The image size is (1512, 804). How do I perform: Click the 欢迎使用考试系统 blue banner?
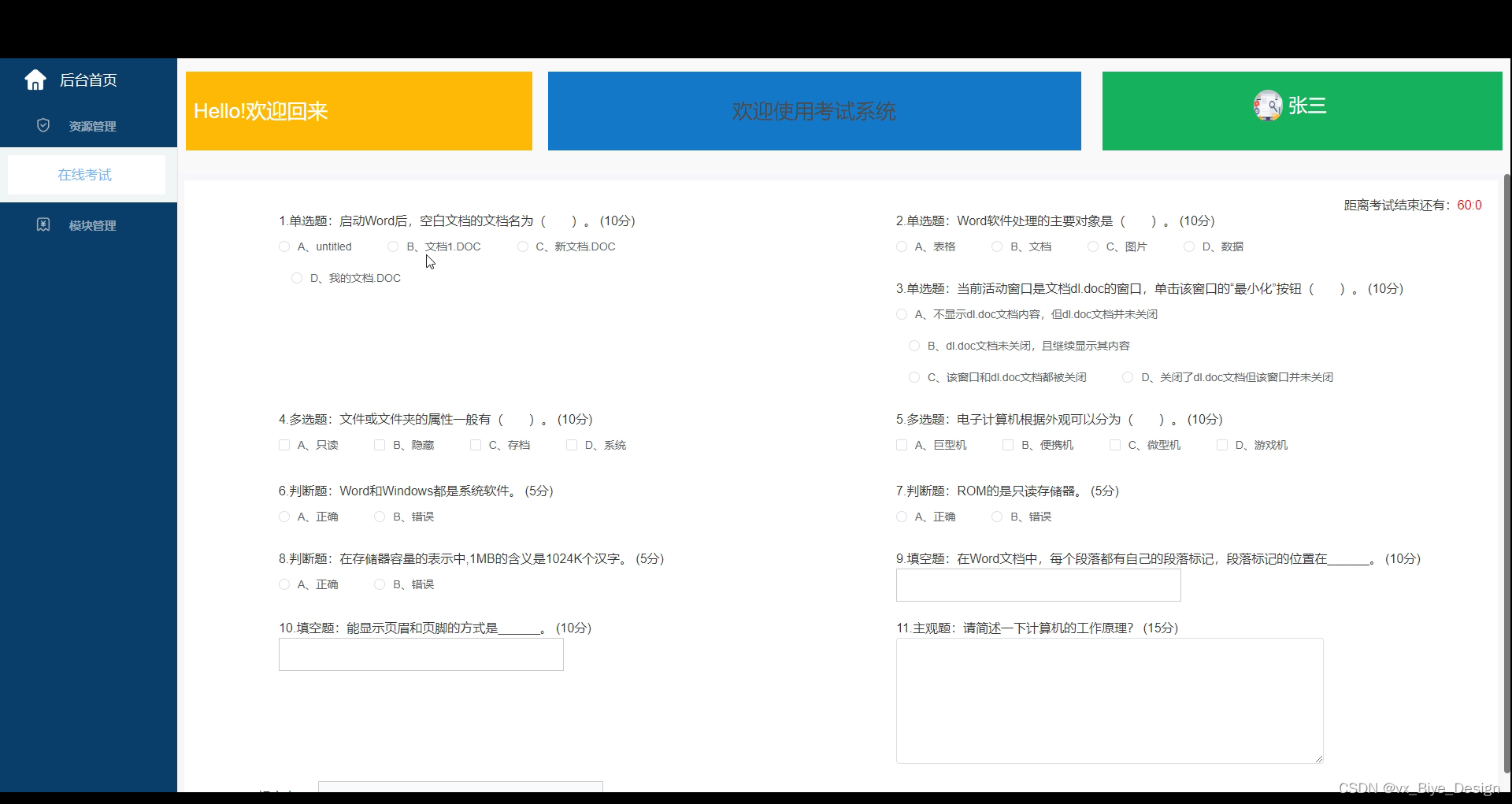coord(814,111)
